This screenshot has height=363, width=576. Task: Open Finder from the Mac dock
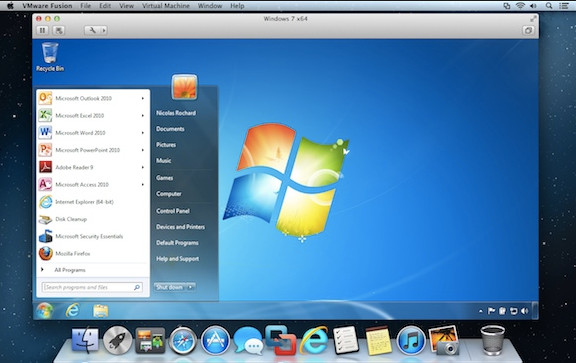tap(85, 340)
